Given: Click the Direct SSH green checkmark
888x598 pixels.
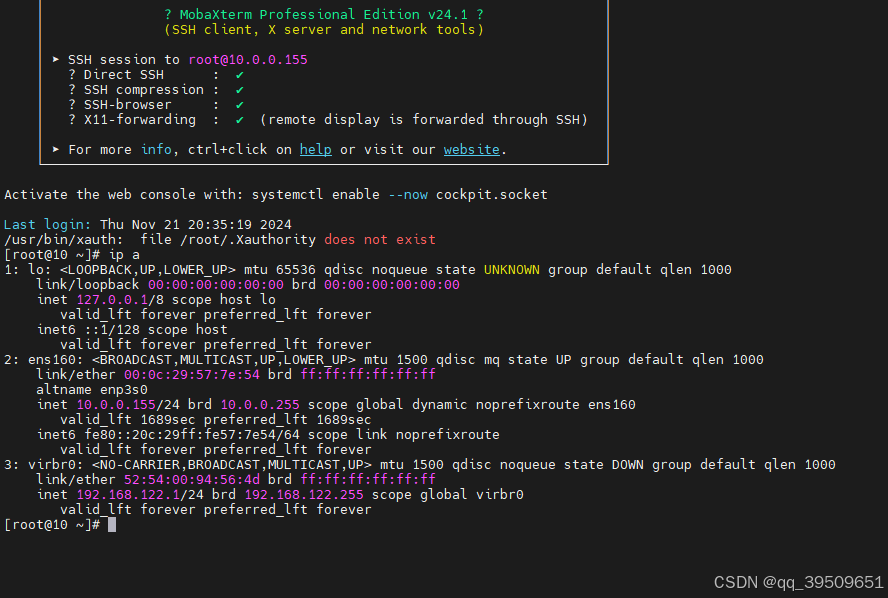Looking at the screenshot, I should click(240, 75).
